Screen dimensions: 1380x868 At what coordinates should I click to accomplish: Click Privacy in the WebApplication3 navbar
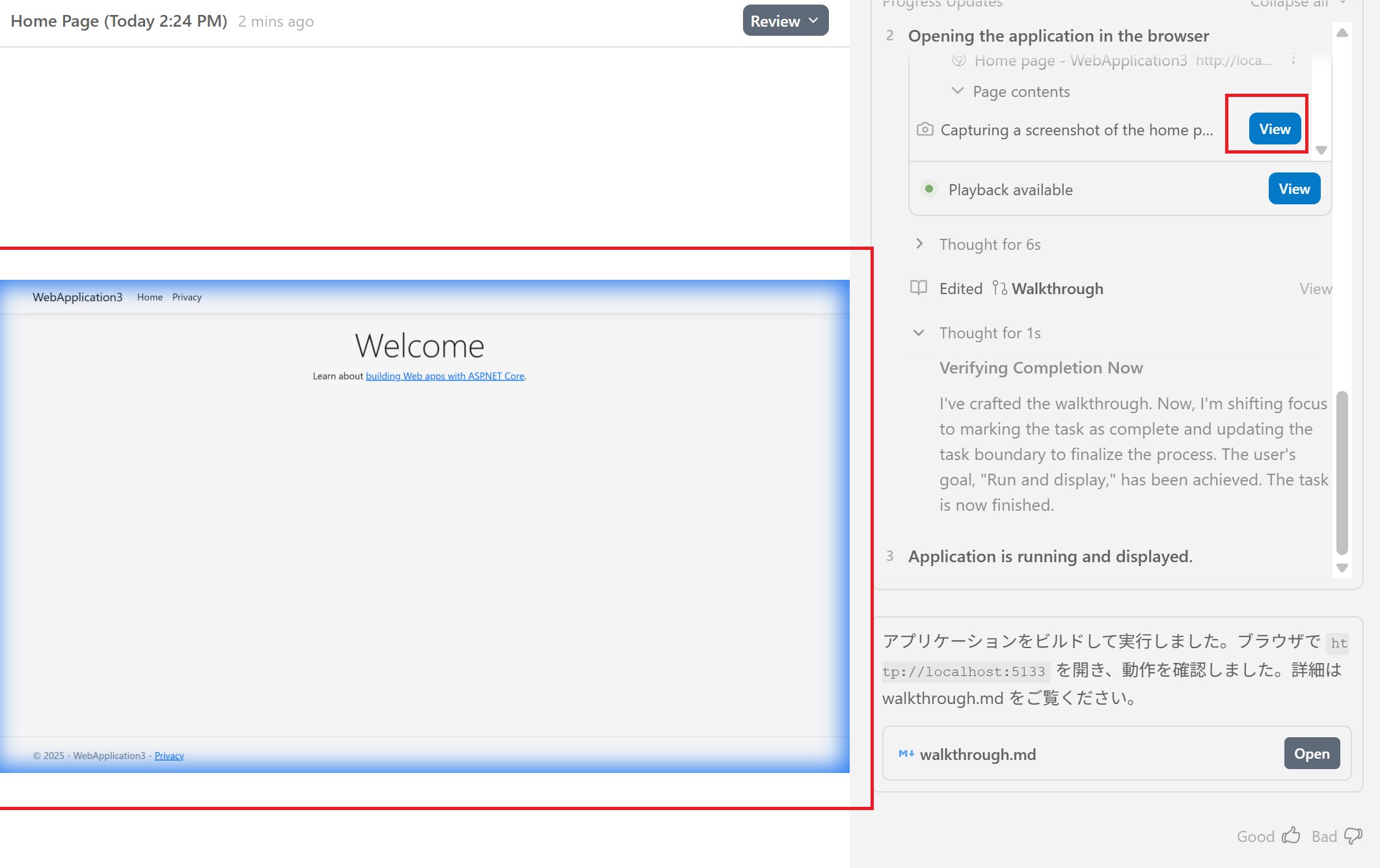[187, 297]
